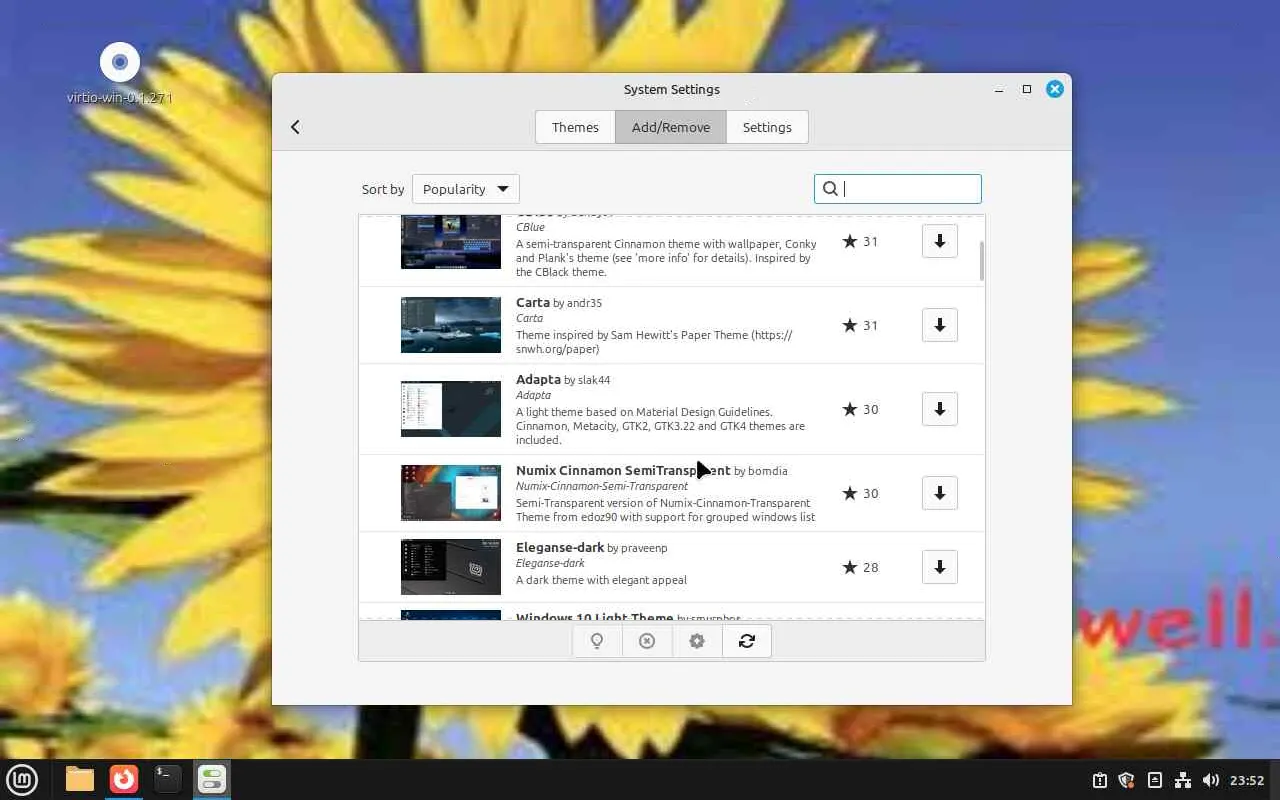Open the CBlue theme preview thumbnail
Image resolution: width=1280 pixels, height=800 pixels.
point(451,242)
